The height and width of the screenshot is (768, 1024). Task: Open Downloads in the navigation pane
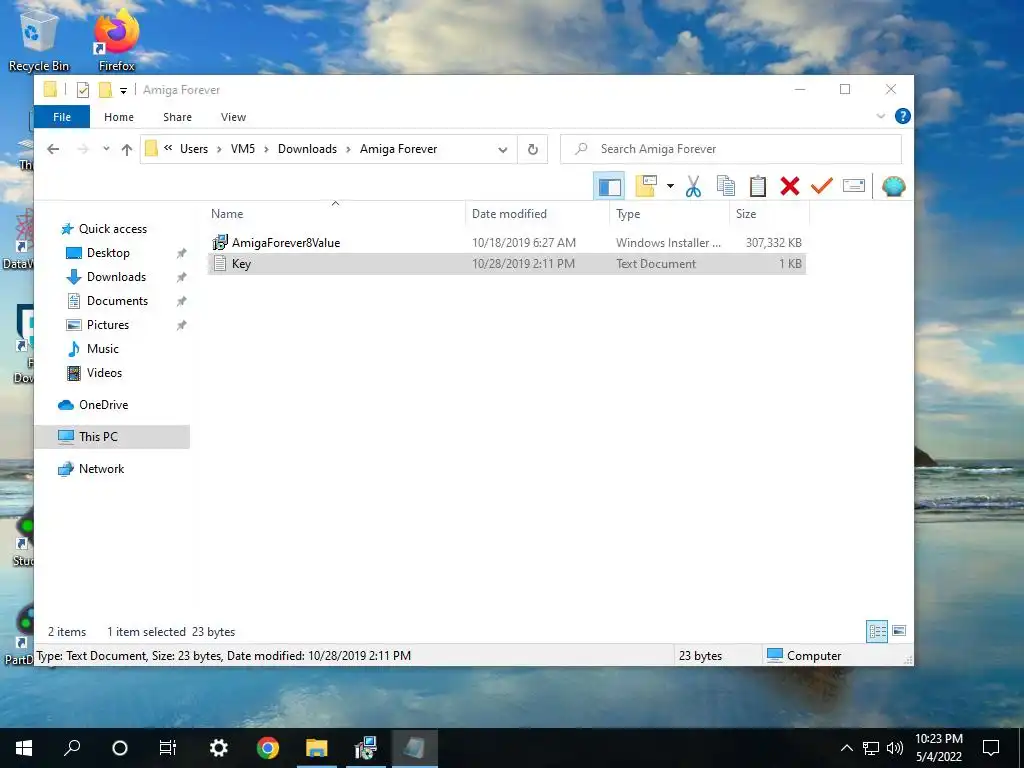point(116,277)
